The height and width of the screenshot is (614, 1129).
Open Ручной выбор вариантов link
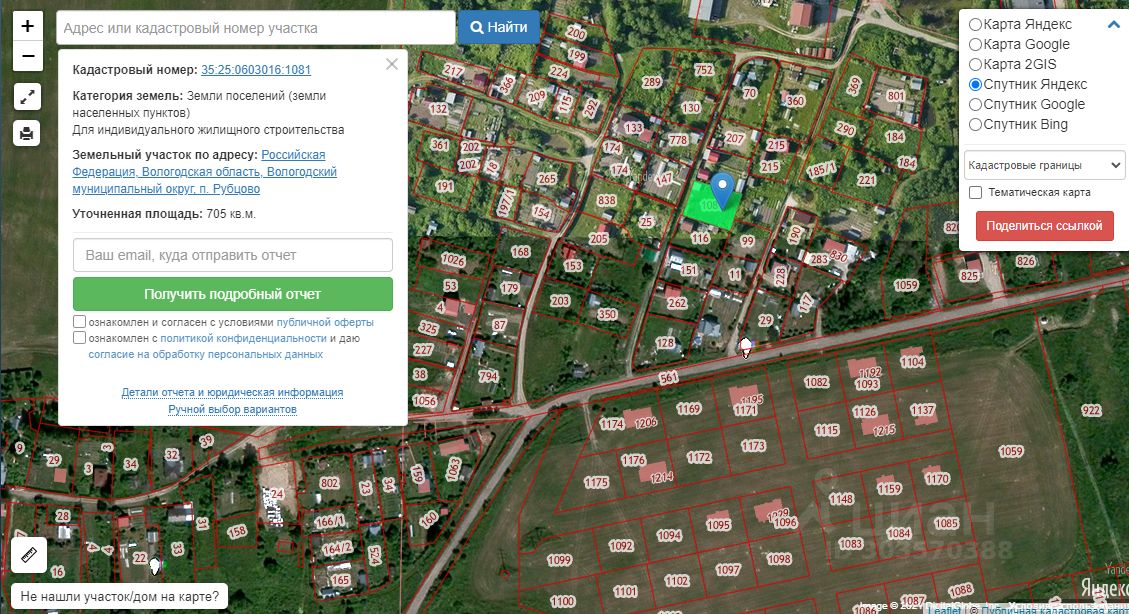[x=232, y=409]
